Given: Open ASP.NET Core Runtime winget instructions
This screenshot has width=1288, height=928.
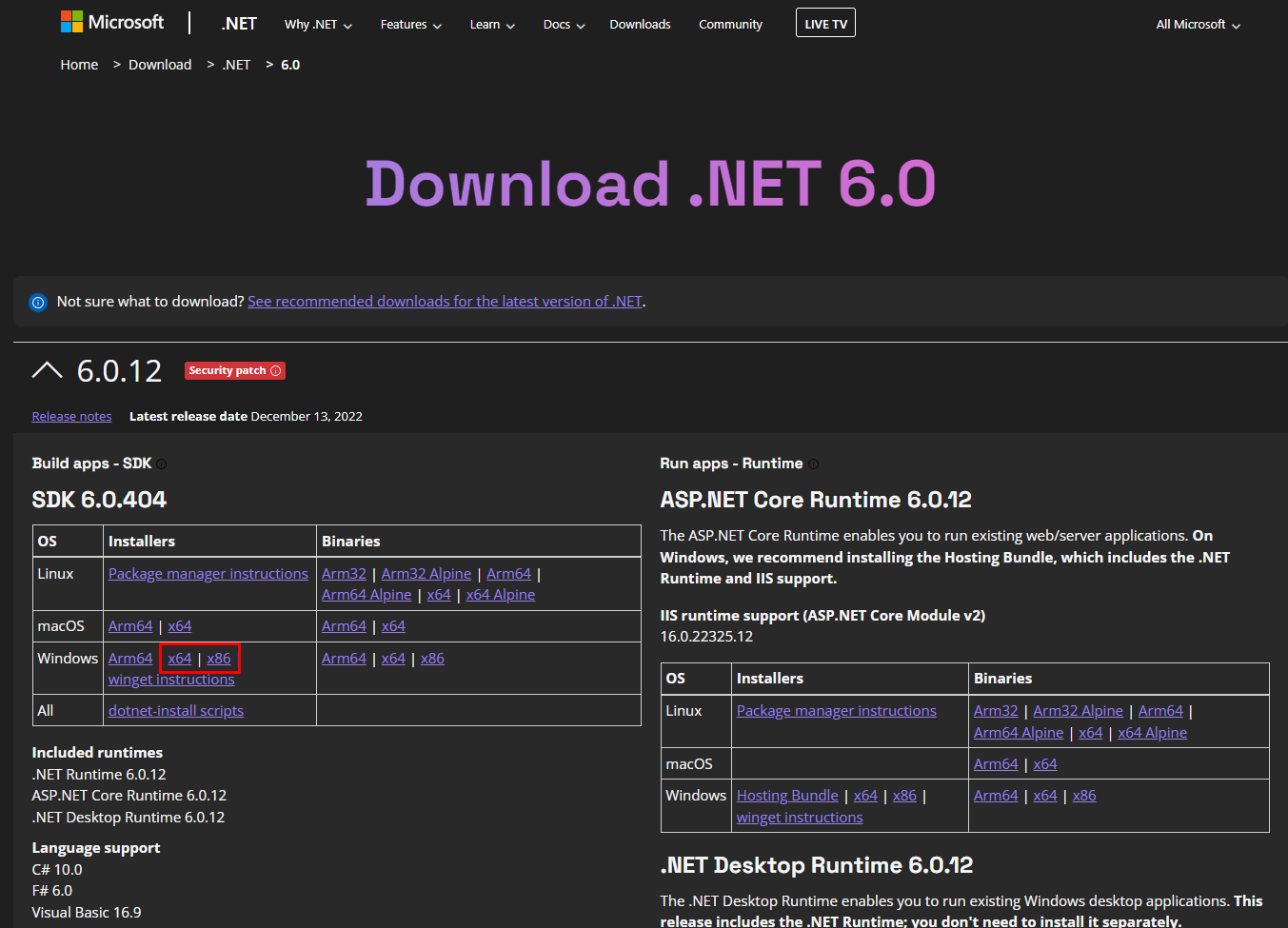Looking at the screenshot, I should (x=800, y=818).
